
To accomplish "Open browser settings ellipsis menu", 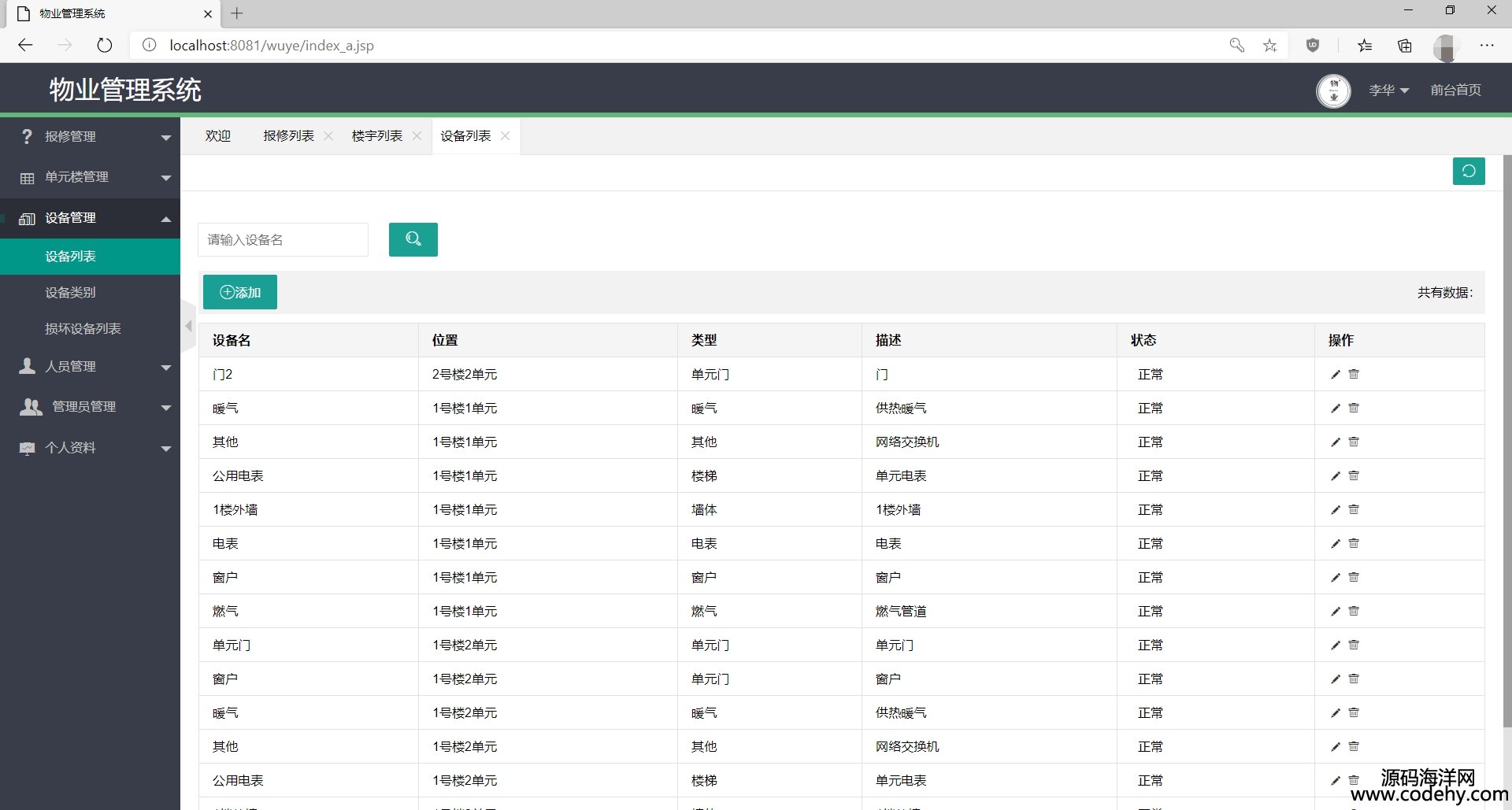I will point(1486,46).
